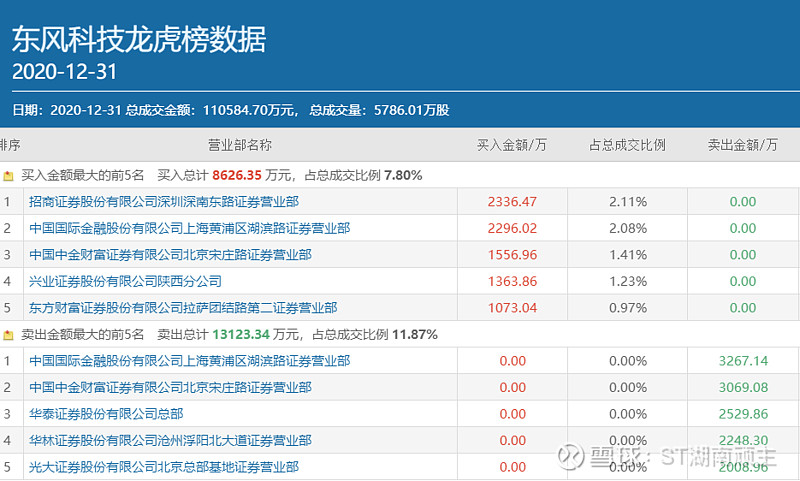The width and height of the screenshot is (800, 481).
Task: Select the buy amount 2296.02
Action: tap(512, 228)
